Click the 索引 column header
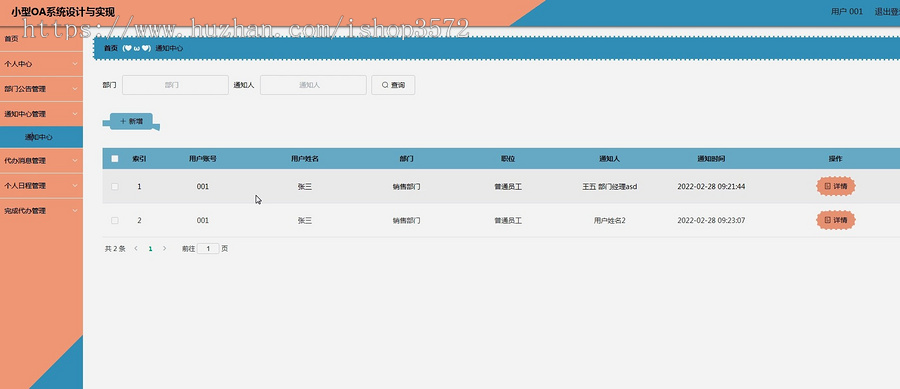Screen dimensions: 900x389 pos(139,158)
